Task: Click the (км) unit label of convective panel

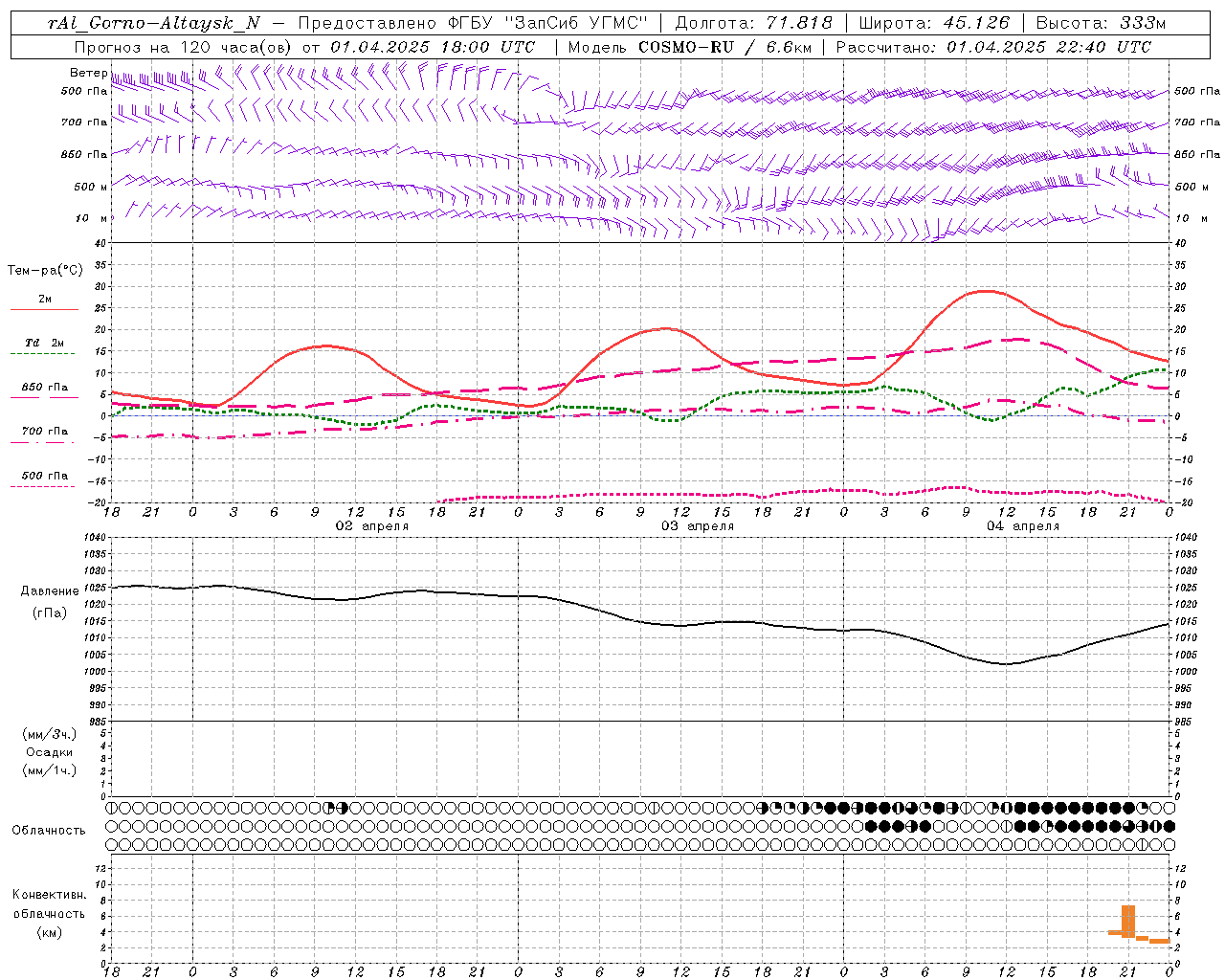Action: coord(49,932)
